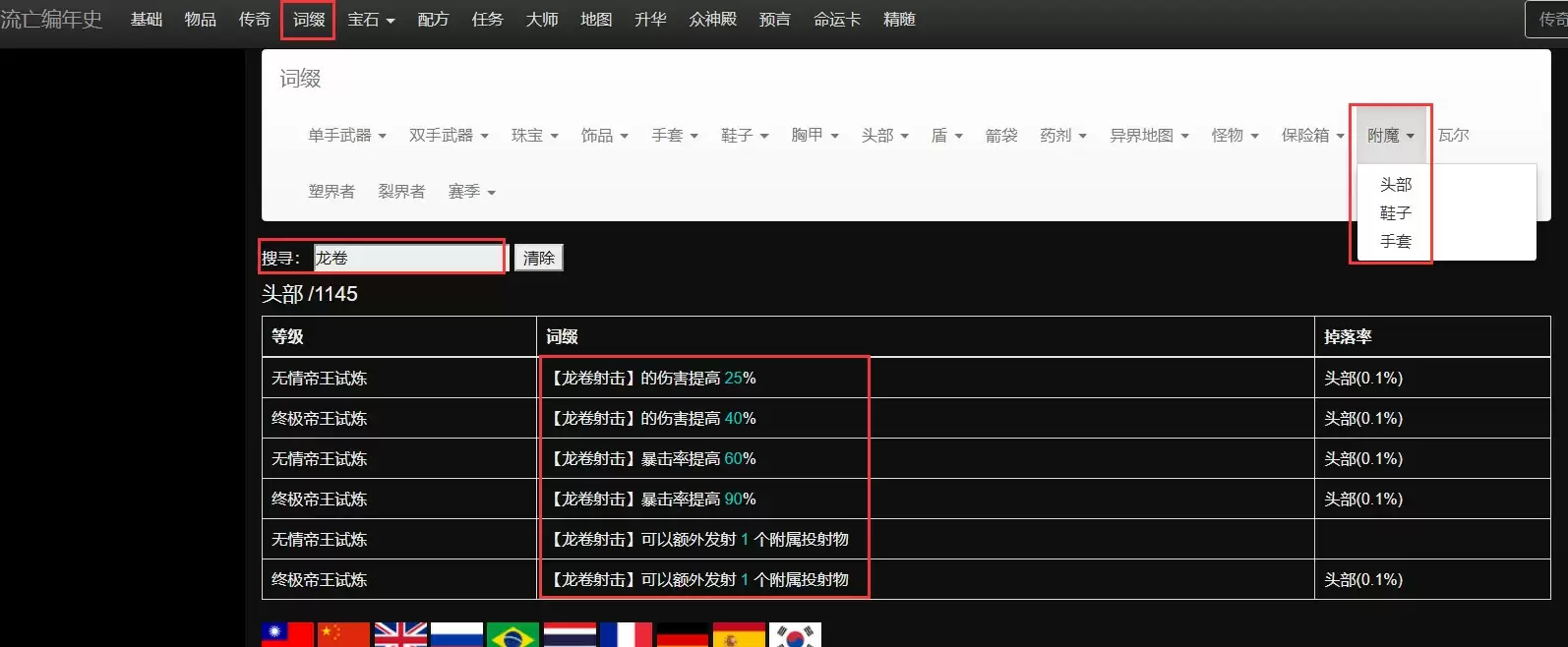
Task: Click the South Korea flag icon
Action: 795,635
